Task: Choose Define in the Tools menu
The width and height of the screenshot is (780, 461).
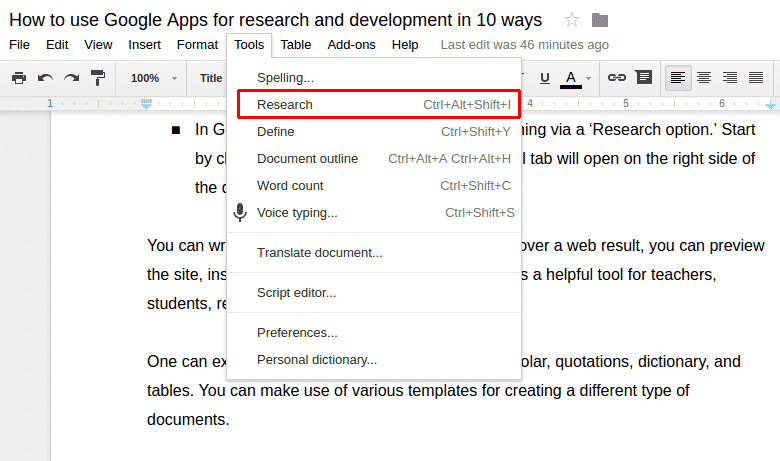Action: pyautogui.click(x=374, y=132)
